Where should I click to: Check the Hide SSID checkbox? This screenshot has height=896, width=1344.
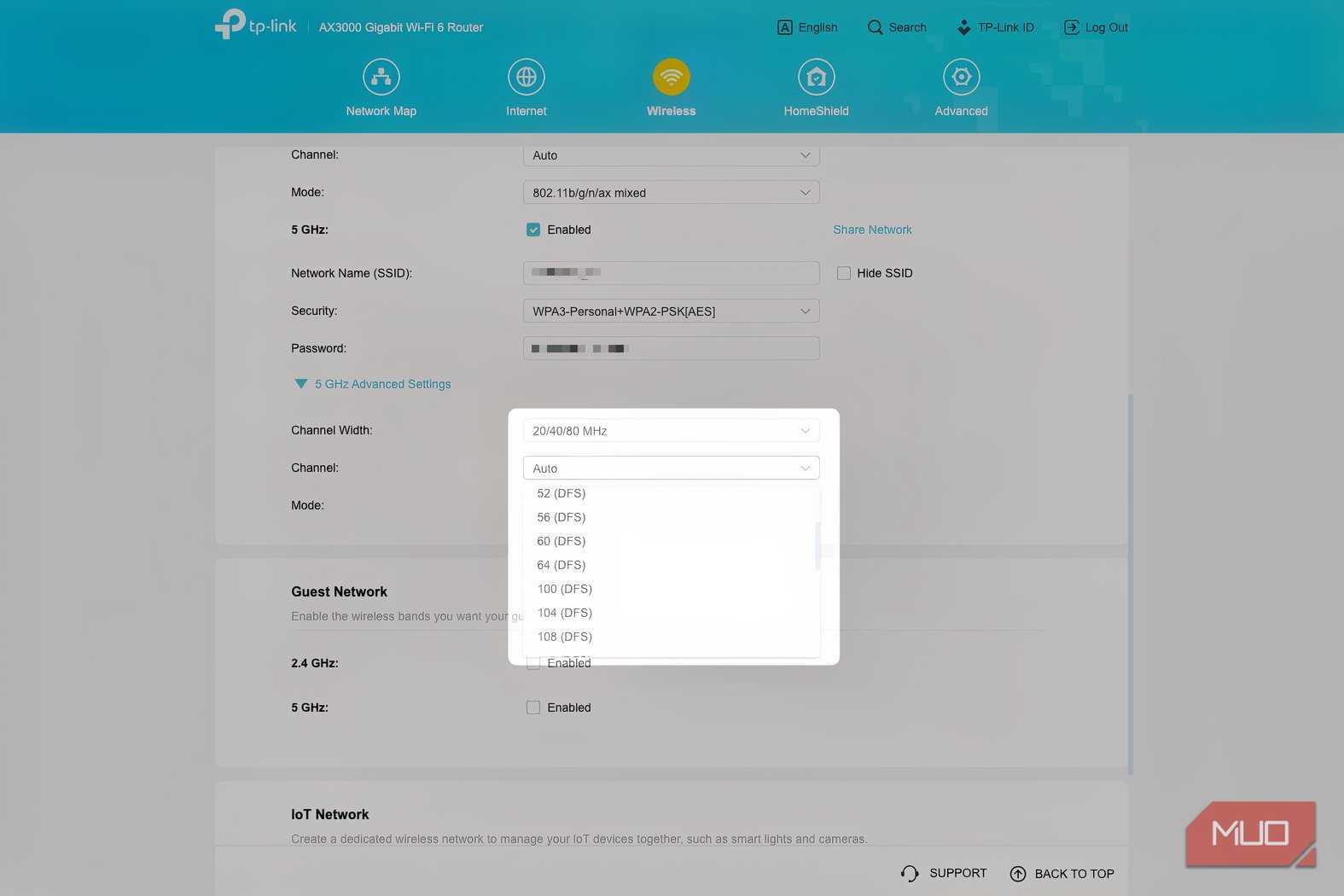click(x=844, y=273)
